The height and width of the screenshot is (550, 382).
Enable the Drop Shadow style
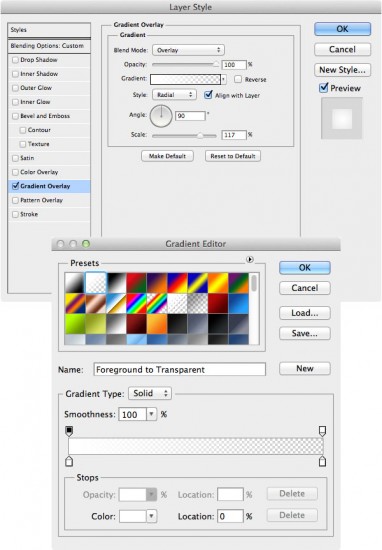point(15,60)
